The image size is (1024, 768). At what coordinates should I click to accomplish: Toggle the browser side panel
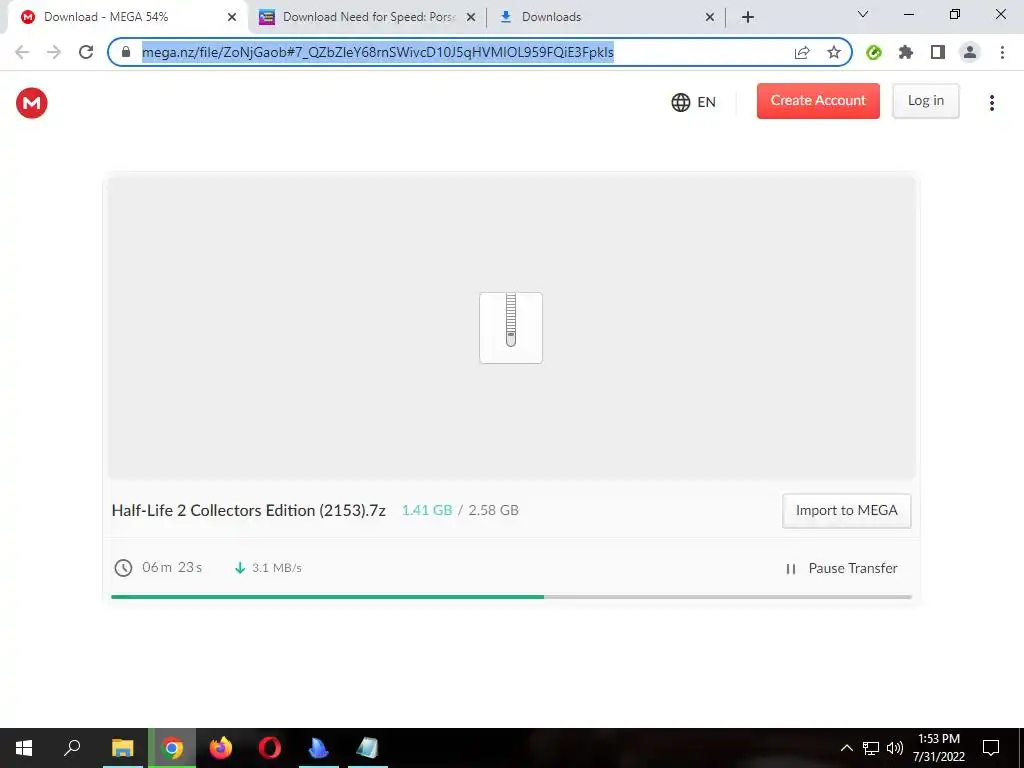pos(938,52)
